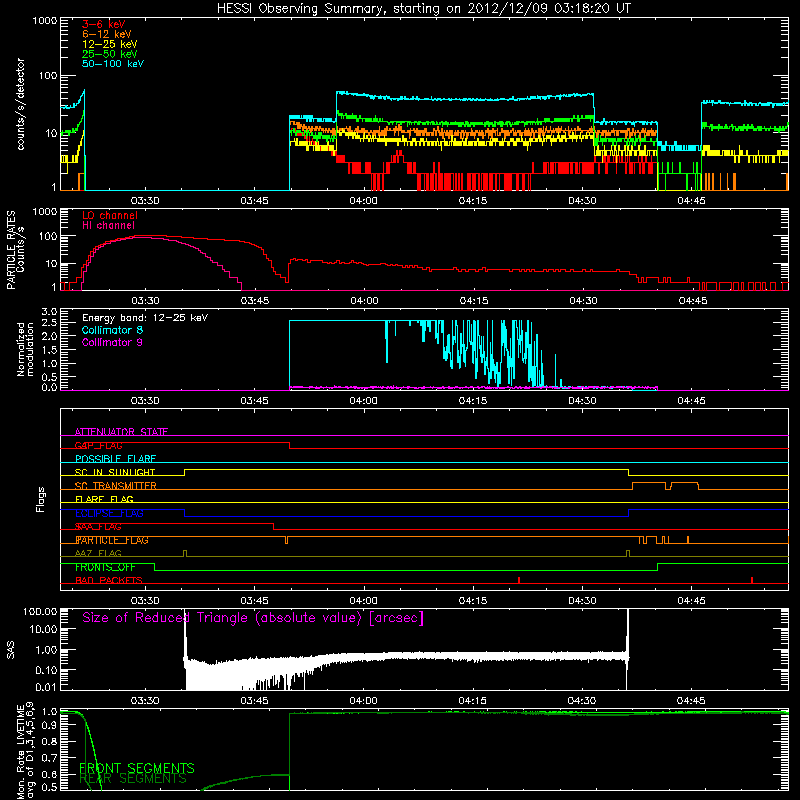Click the SAS vertical axis label

click(x=11, y=650)
